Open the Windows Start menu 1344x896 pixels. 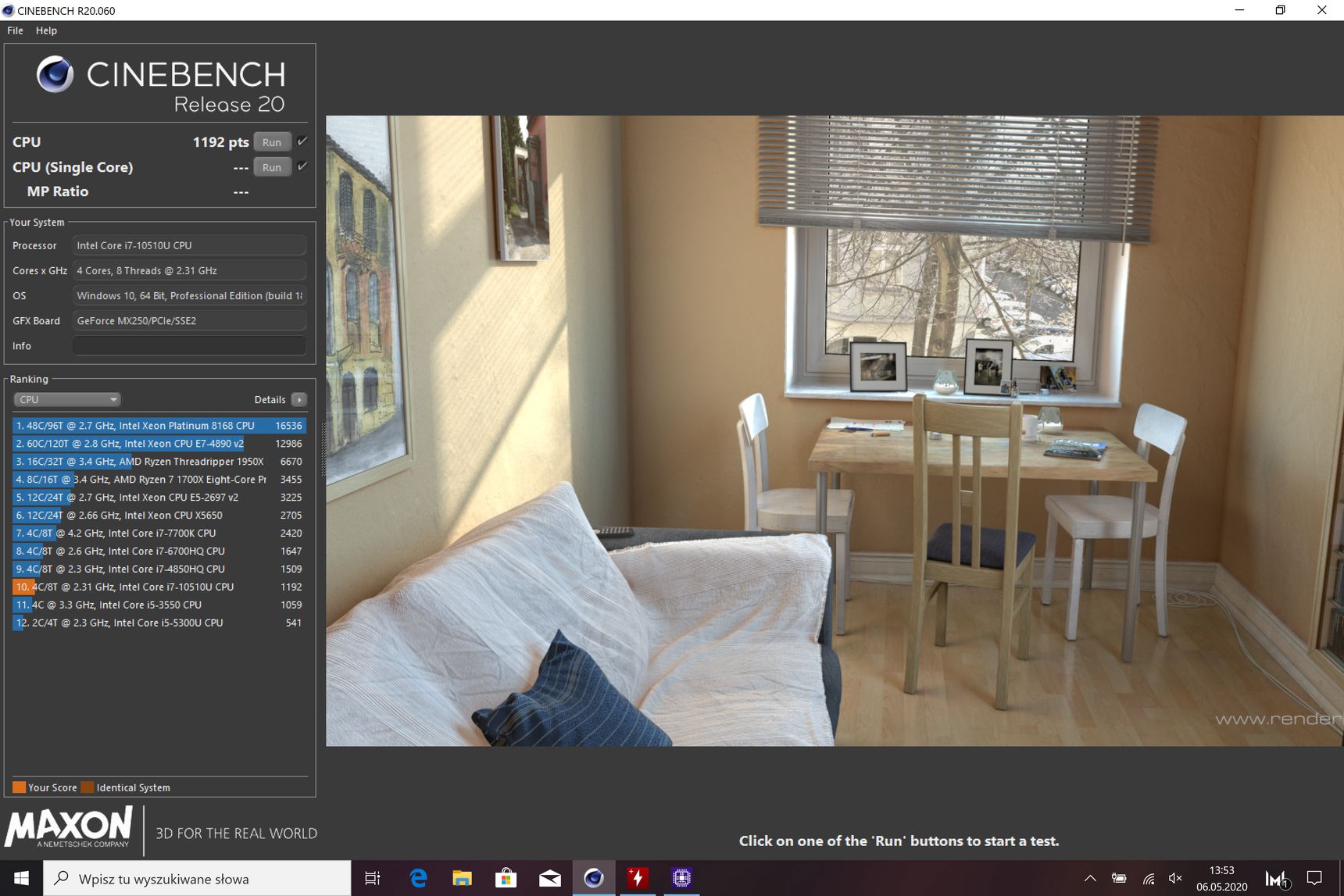21,878
